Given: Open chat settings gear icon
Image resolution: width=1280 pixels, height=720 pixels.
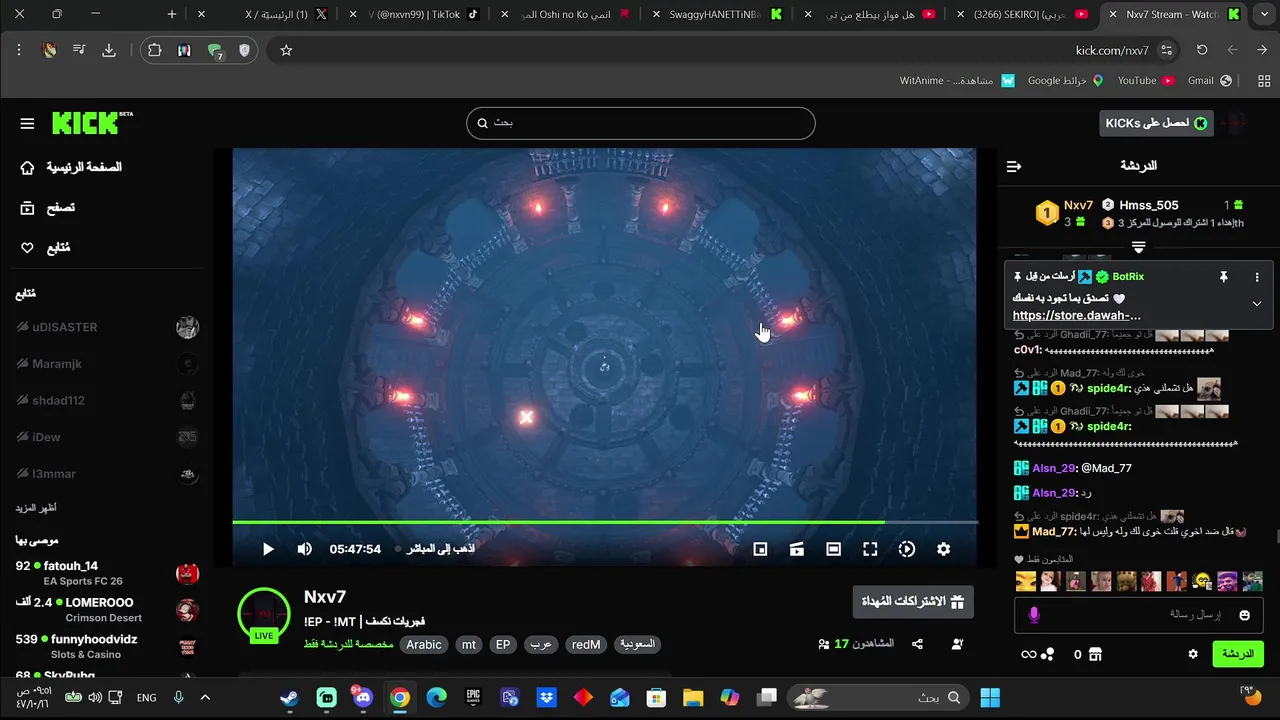Looking at the screenshot, I should pyautogui.click(x=1193, y=654).
